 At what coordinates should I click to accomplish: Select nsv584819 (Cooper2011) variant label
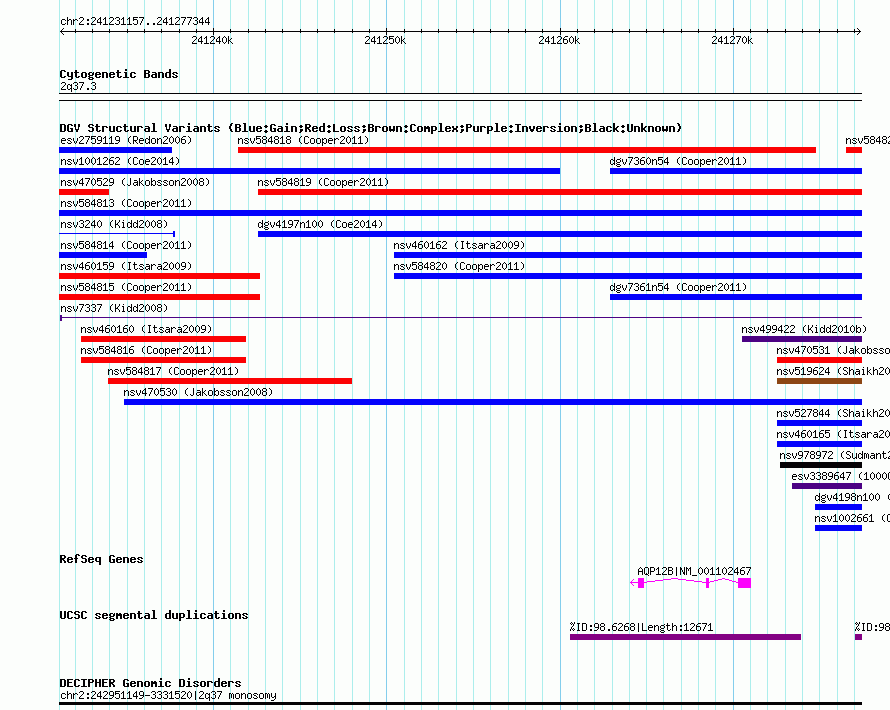click(x=323, y=182)
